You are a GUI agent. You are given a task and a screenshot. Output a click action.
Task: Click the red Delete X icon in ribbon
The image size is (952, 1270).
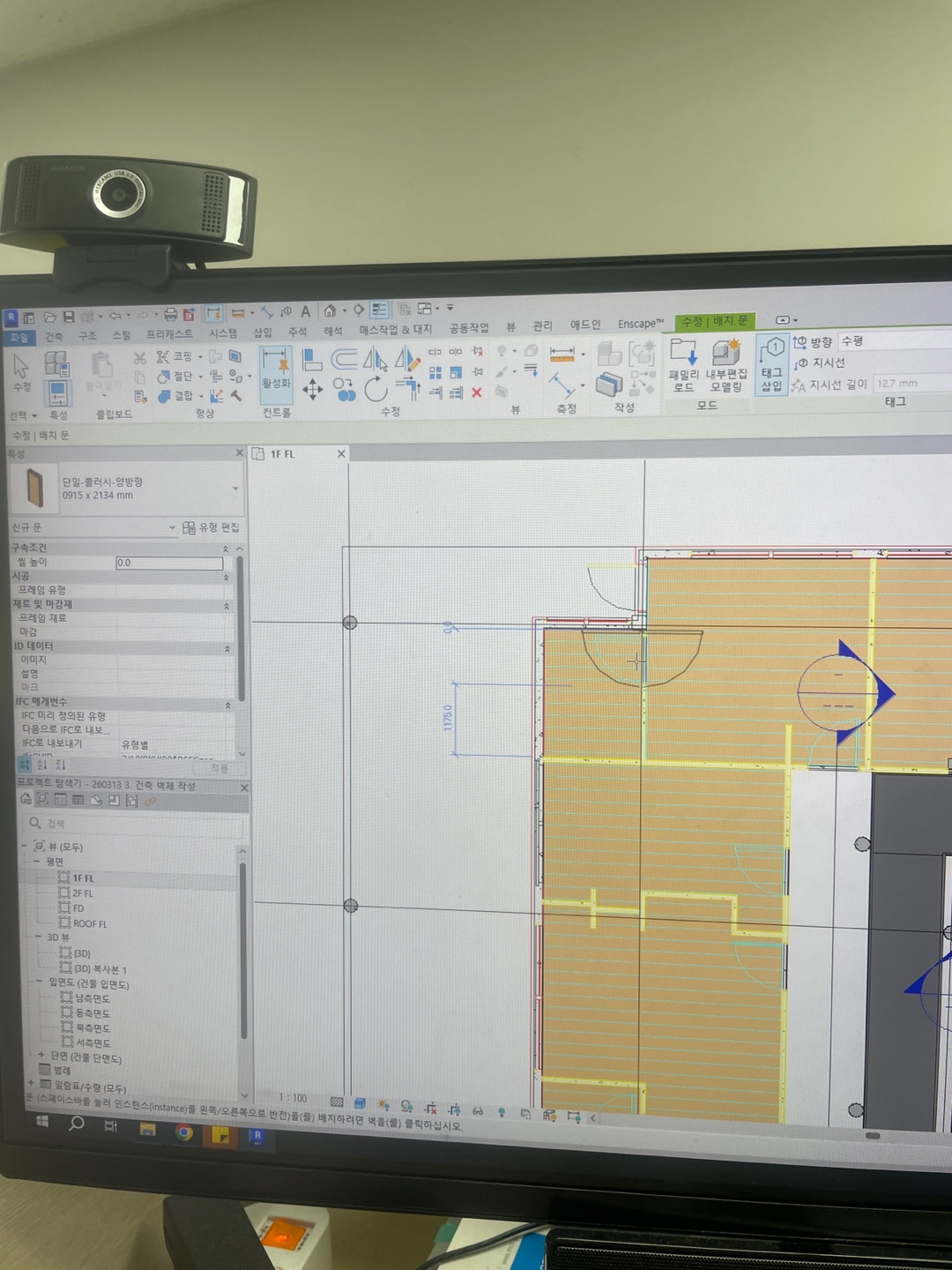coord(476,392)
